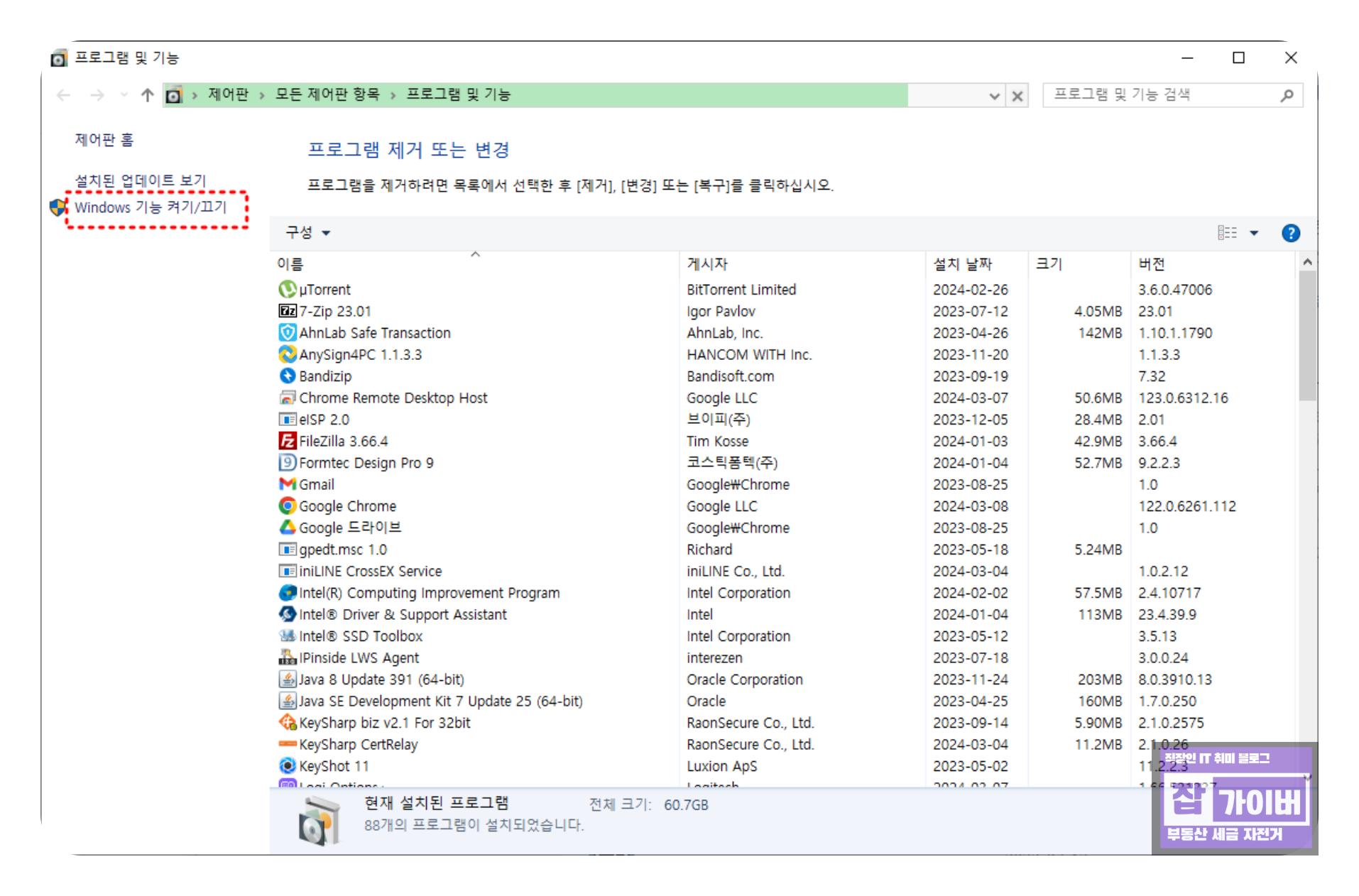Viewport: 1359px width, 896px height.
Task: Select the Oracle Corporation publisher cell
Action: click(x=744, y=679)
